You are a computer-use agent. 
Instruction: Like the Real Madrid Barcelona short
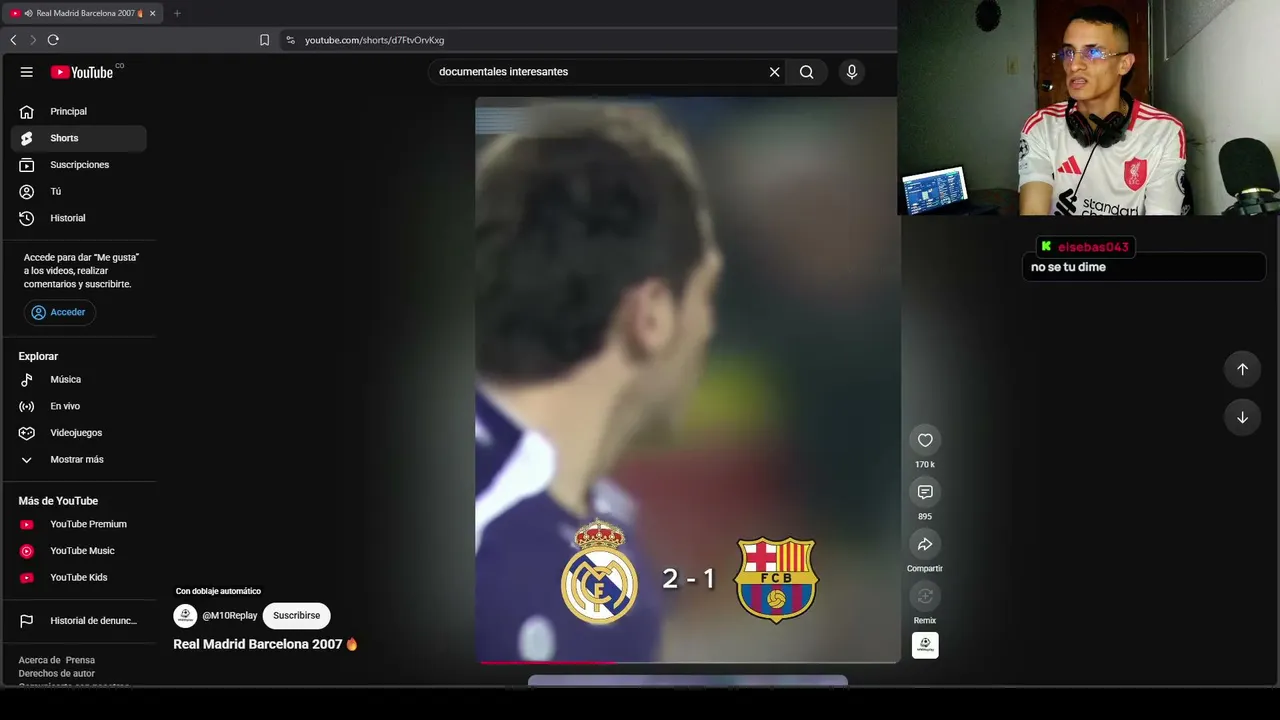925,440
